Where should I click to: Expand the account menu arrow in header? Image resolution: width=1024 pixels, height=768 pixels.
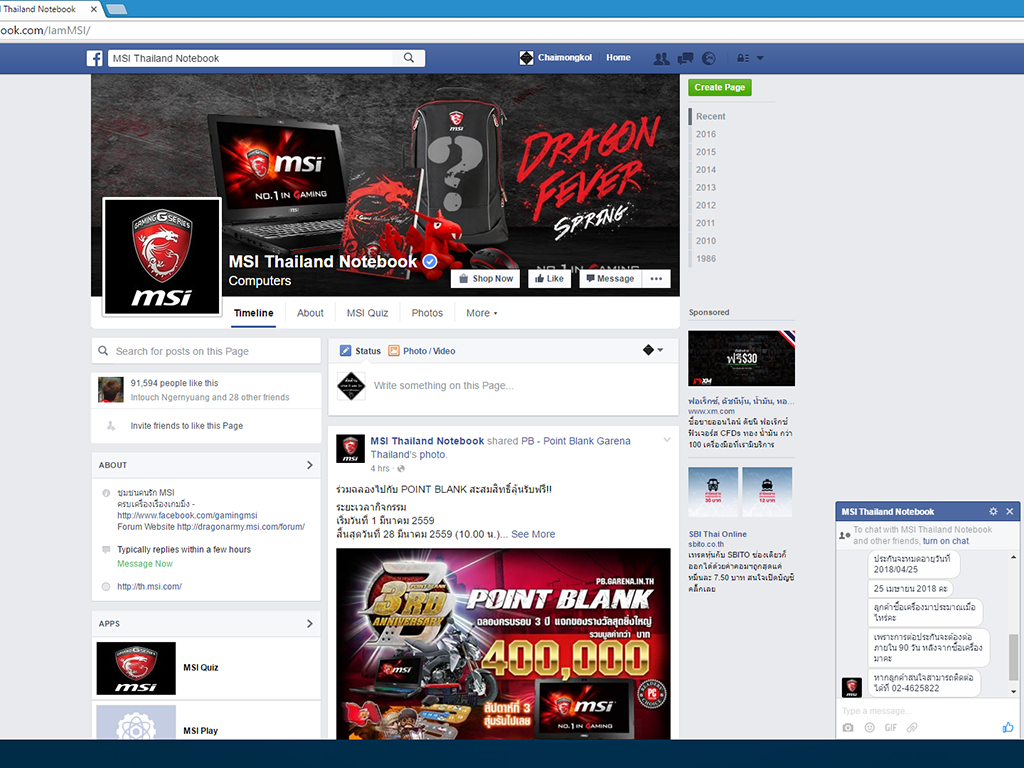point(760,58)
